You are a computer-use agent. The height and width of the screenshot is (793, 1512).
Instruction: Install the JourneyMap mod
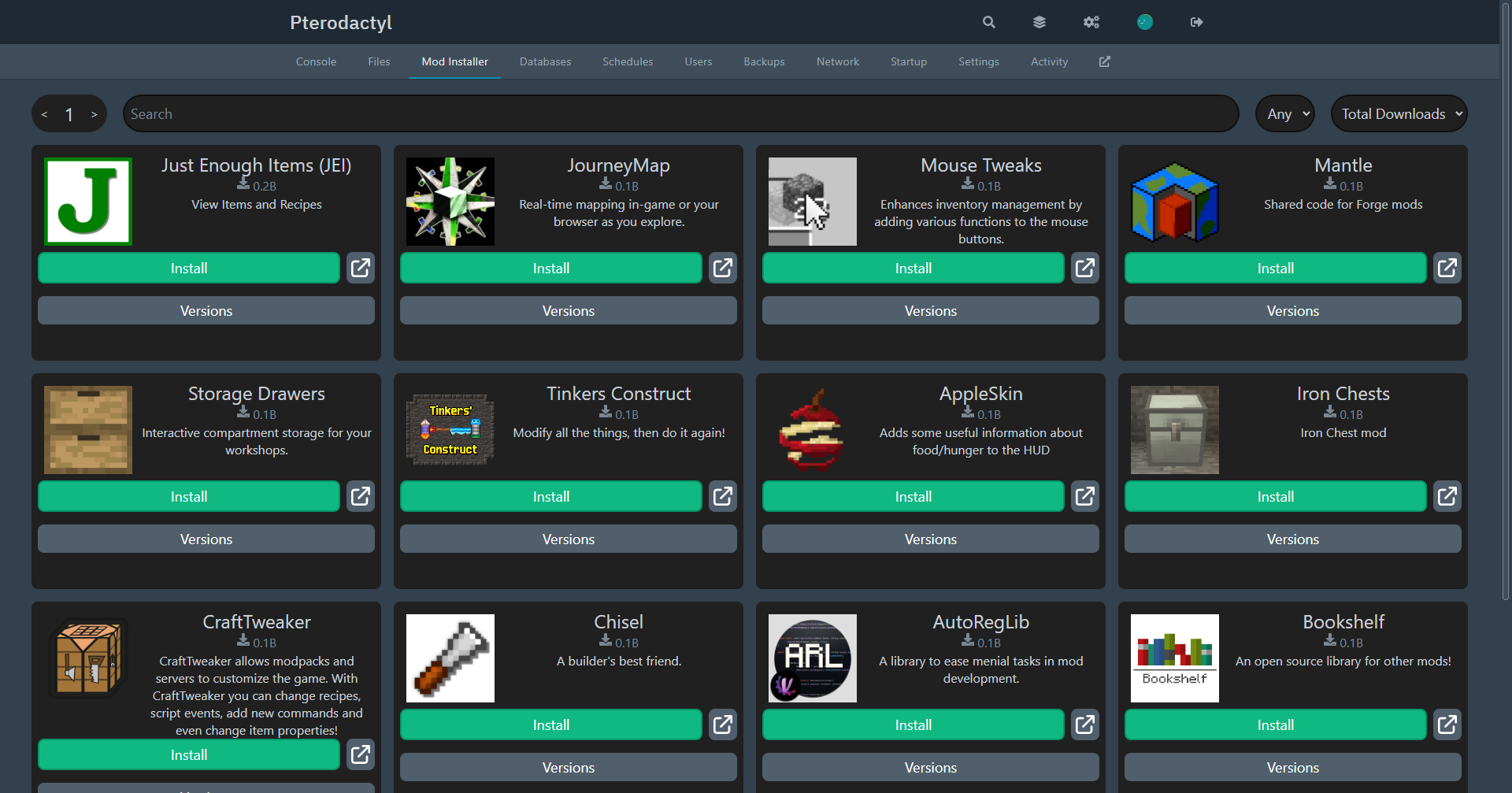pos(551,268)
